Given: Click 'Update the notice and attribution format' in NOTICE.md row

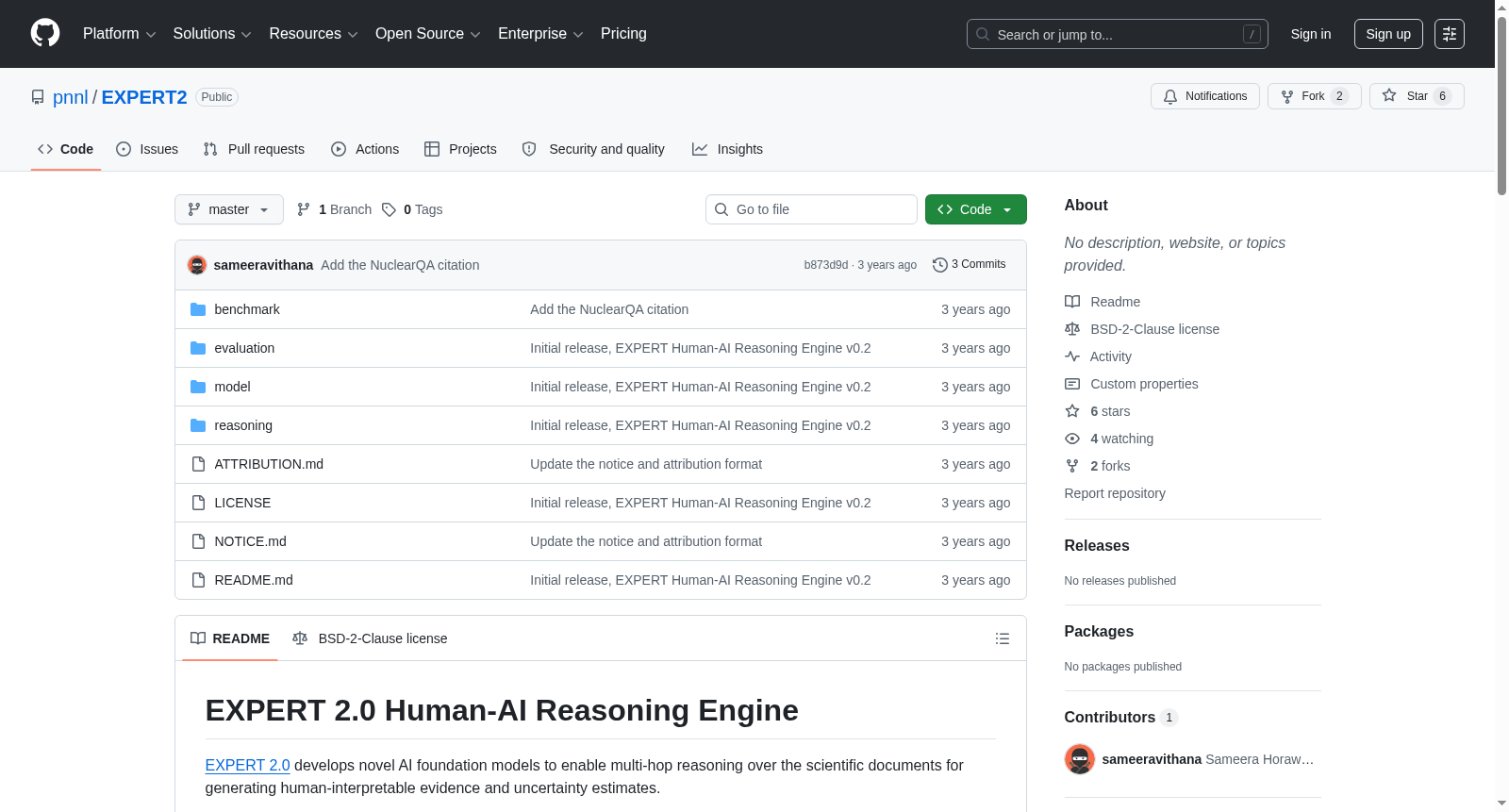Looking at the screenshot, I should click(646, 541).
